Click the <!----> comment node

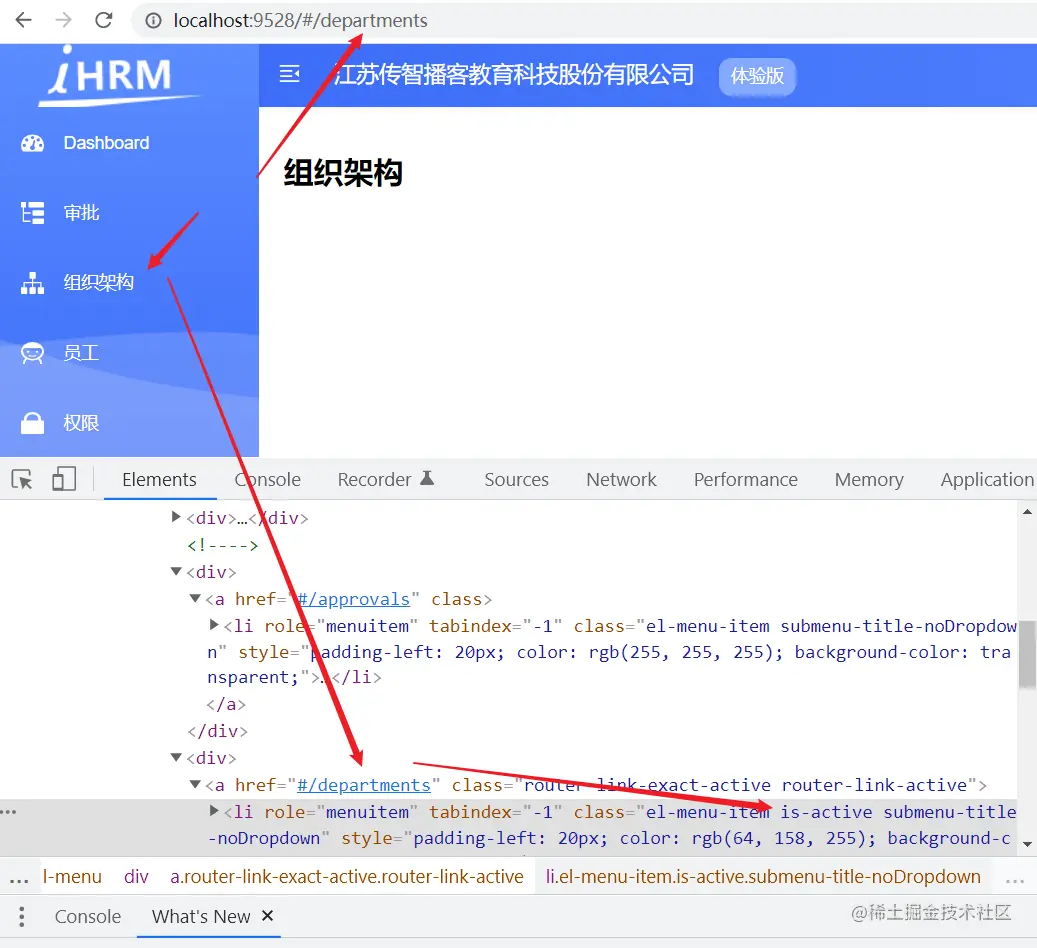222,545
